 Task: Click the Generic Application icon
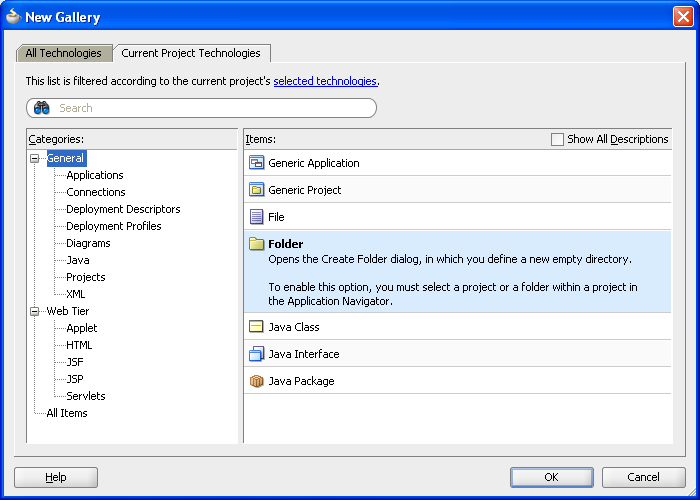tap(256, 163)
